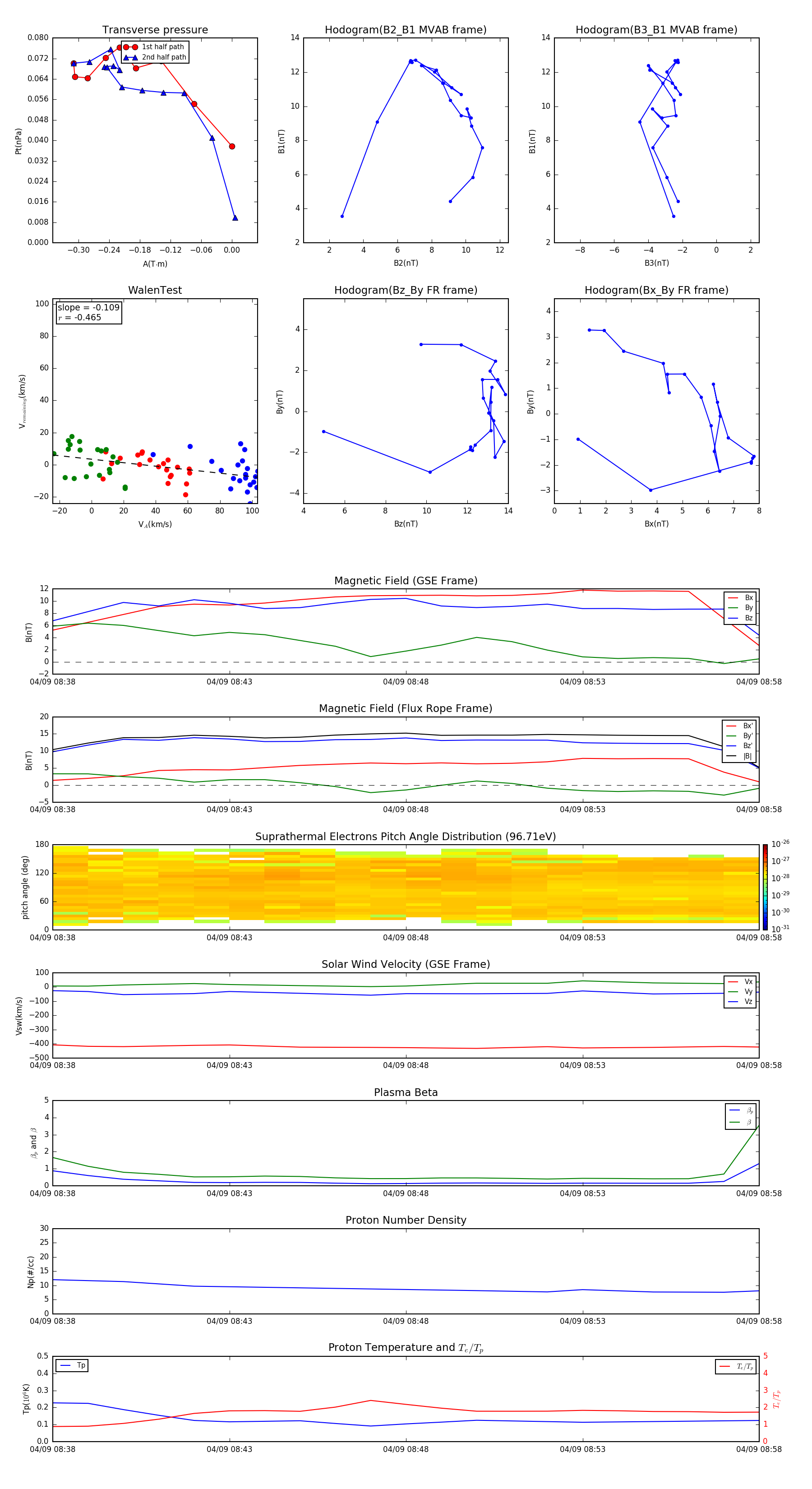The height and width of the screenshot is (1489, 812).
Task: Click the 'Hodogram(B2_B1 MVAB frame)' title
Action: pos(406,30)
